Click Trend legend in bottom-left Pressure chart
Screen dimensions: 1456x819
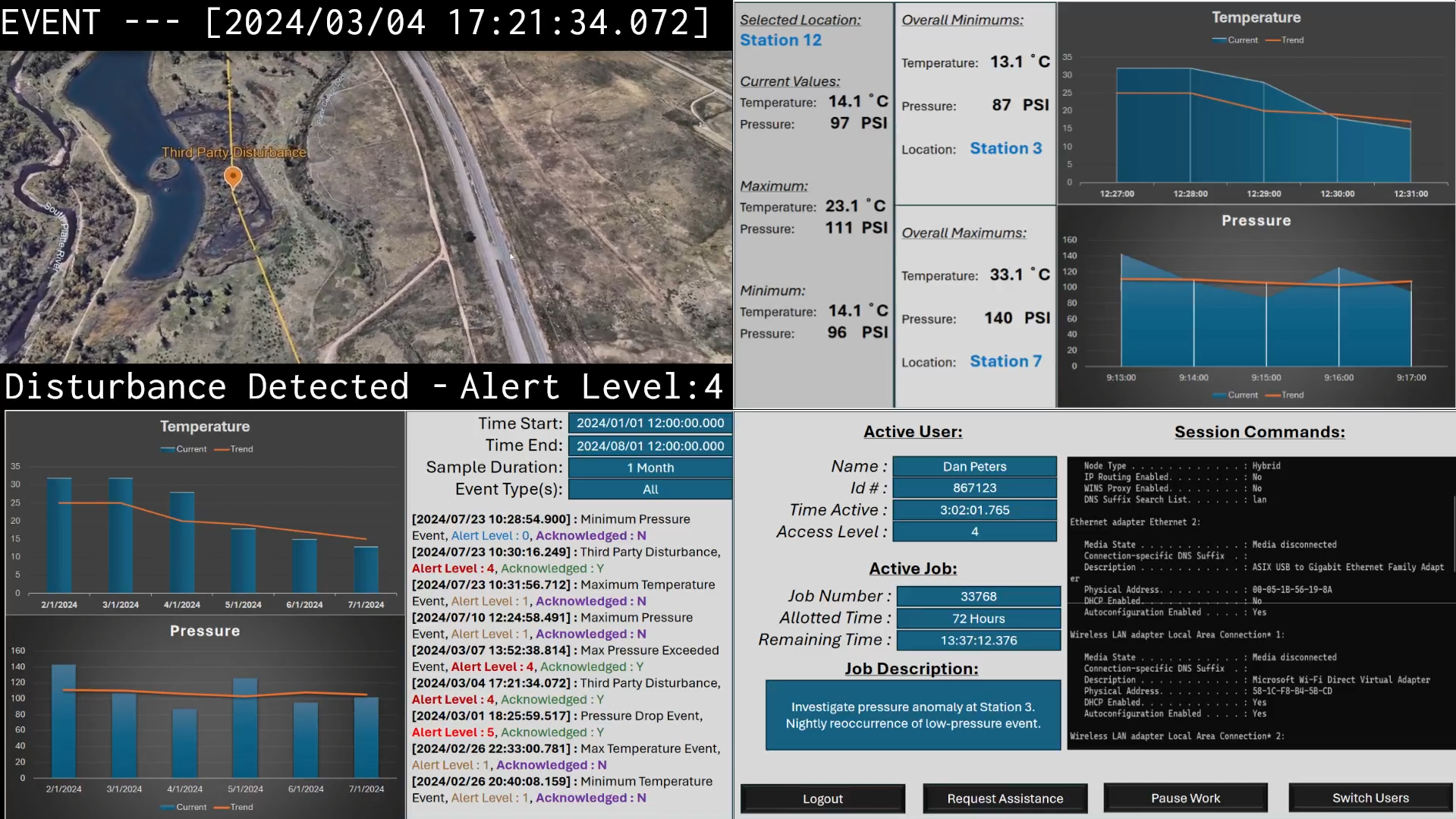[234, 807]
